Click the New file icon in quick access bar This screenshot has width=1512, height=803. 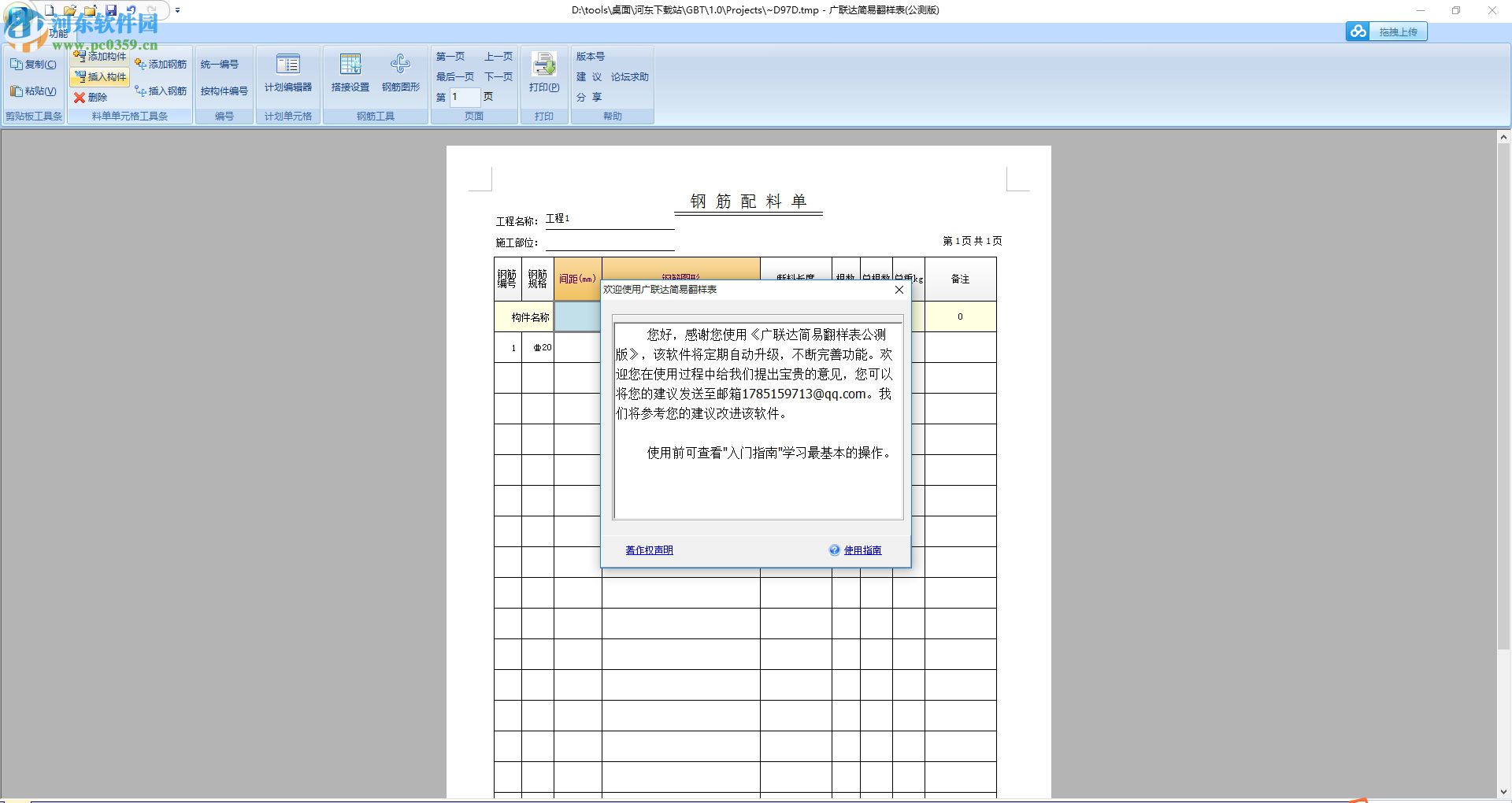coord(50,10)
